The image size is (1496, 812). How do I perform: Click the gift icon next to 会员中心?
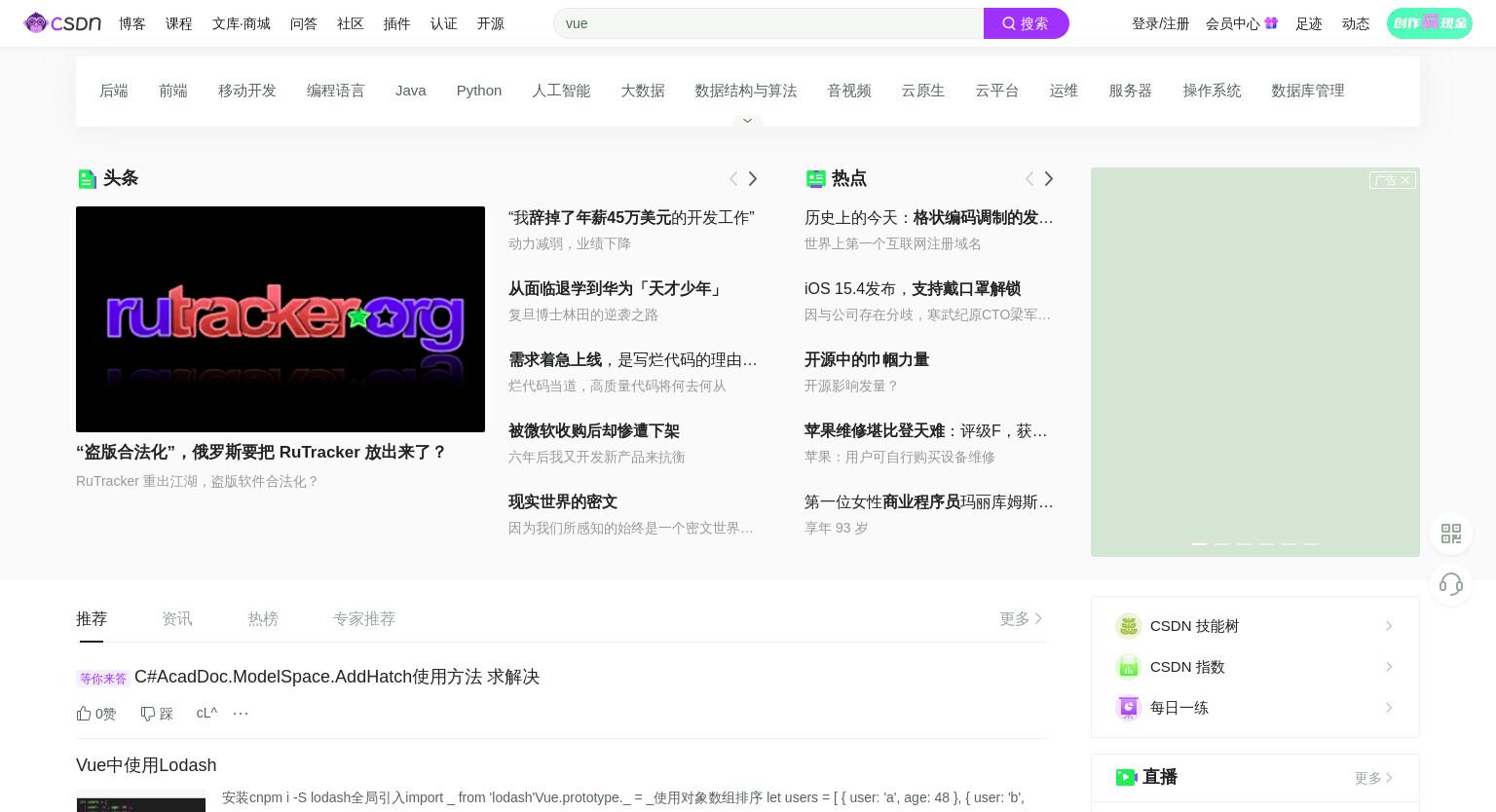click(x=1271, y=23)
